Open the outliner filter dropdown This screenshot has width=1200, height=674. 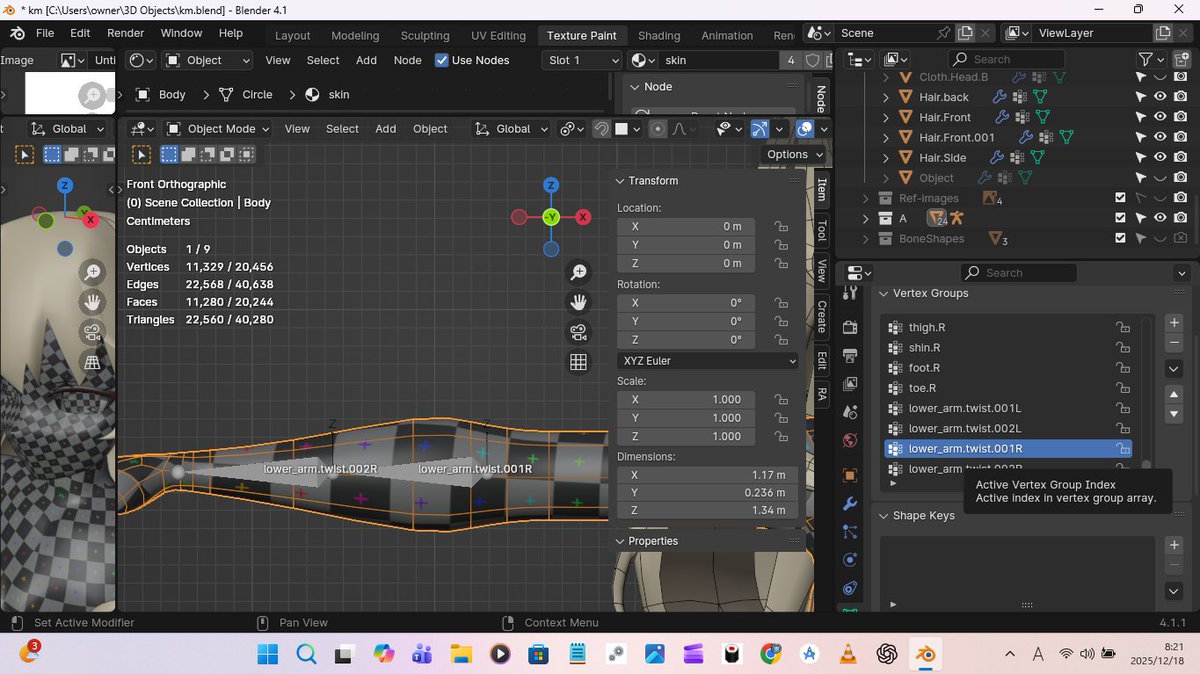point(1154,60)
